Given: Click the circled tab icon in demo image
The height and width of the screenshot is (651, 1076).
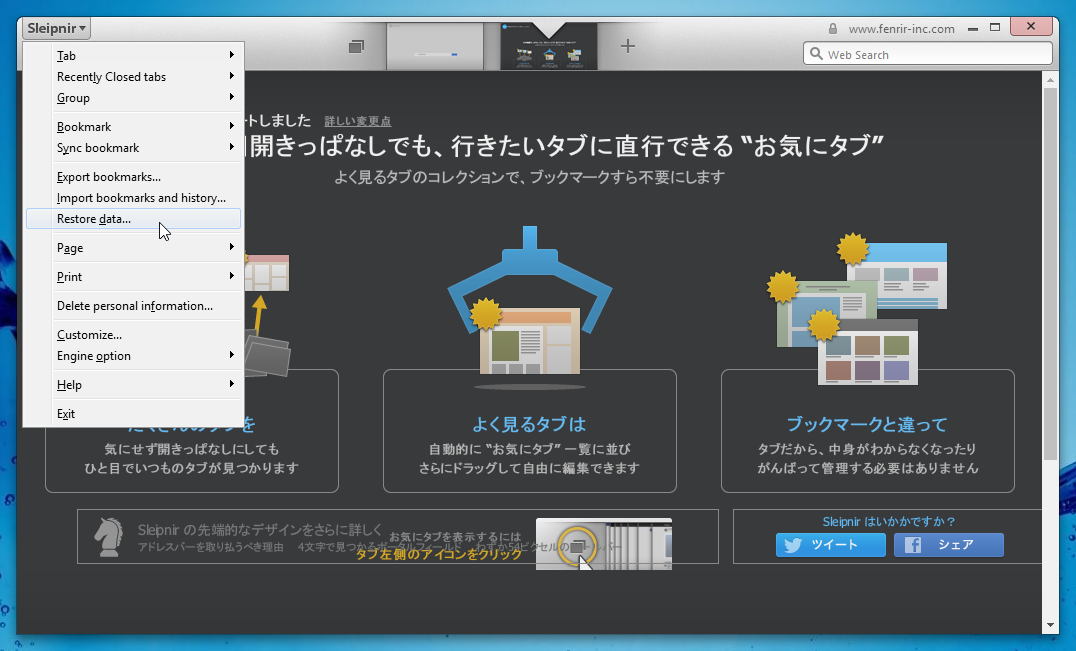Looking at the screenshot, I should click(x=578, y=546).
